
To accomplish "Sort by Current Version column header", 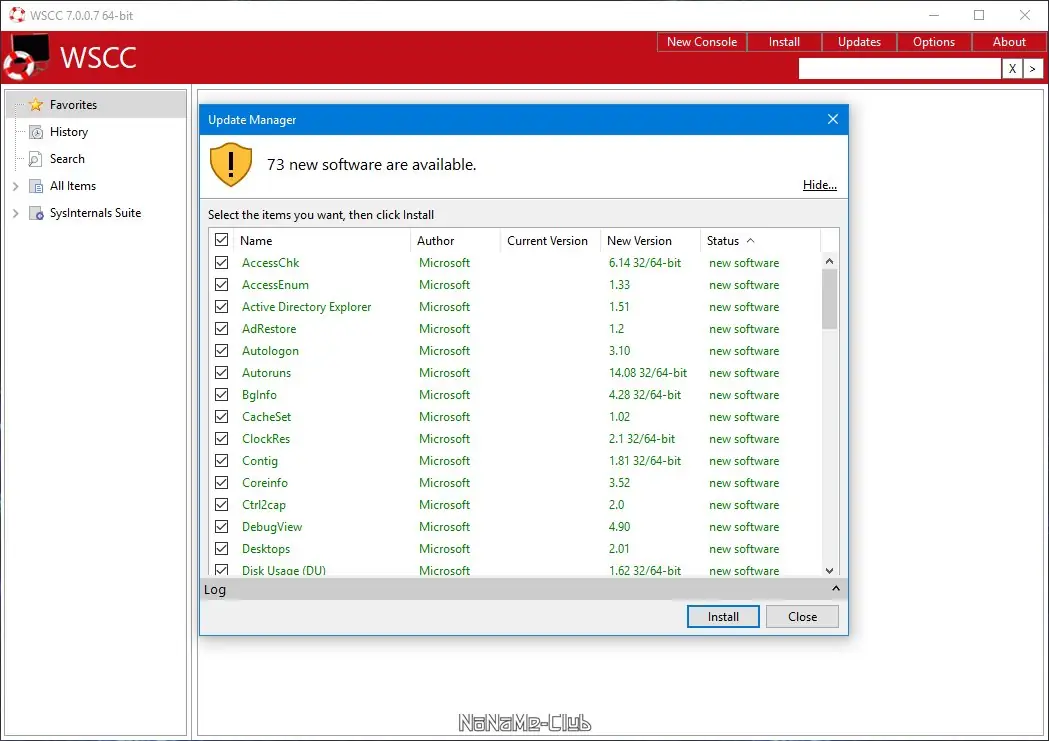I will tap(550, 241).
